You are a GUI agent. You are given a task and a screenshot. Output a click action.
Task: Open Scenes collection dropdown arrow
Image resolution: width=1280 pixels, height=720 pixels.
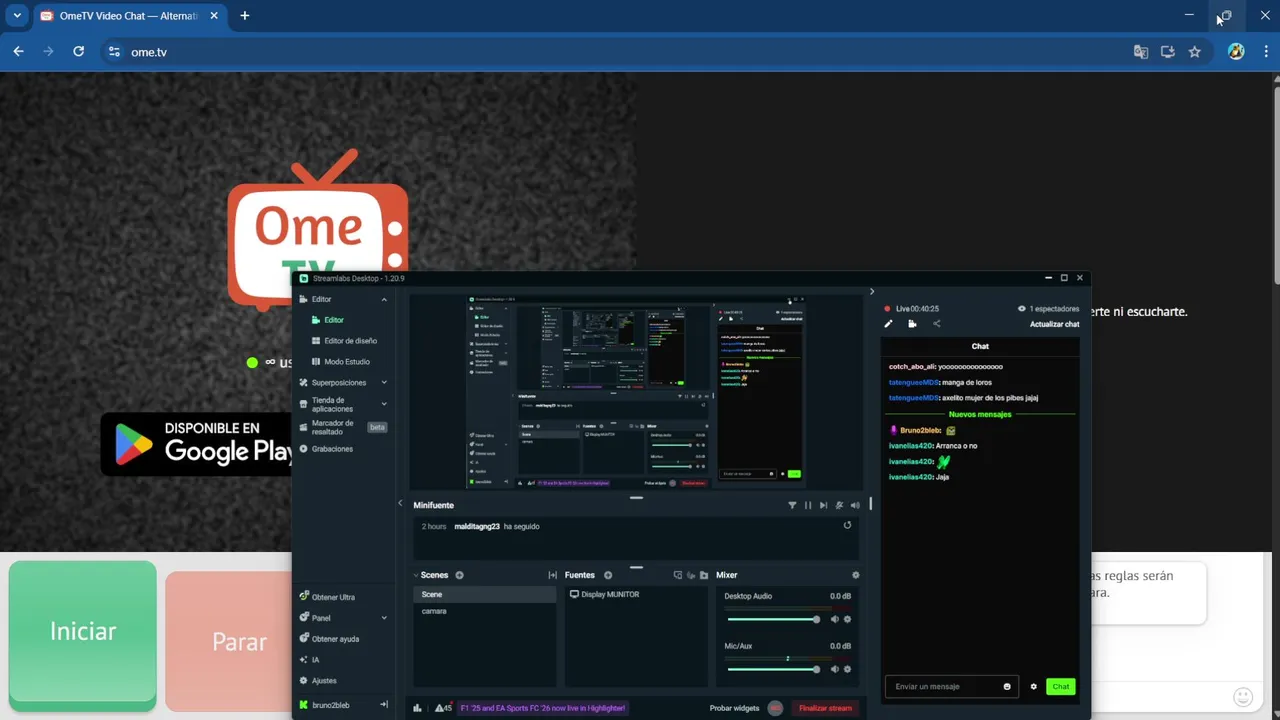point(416,575)
